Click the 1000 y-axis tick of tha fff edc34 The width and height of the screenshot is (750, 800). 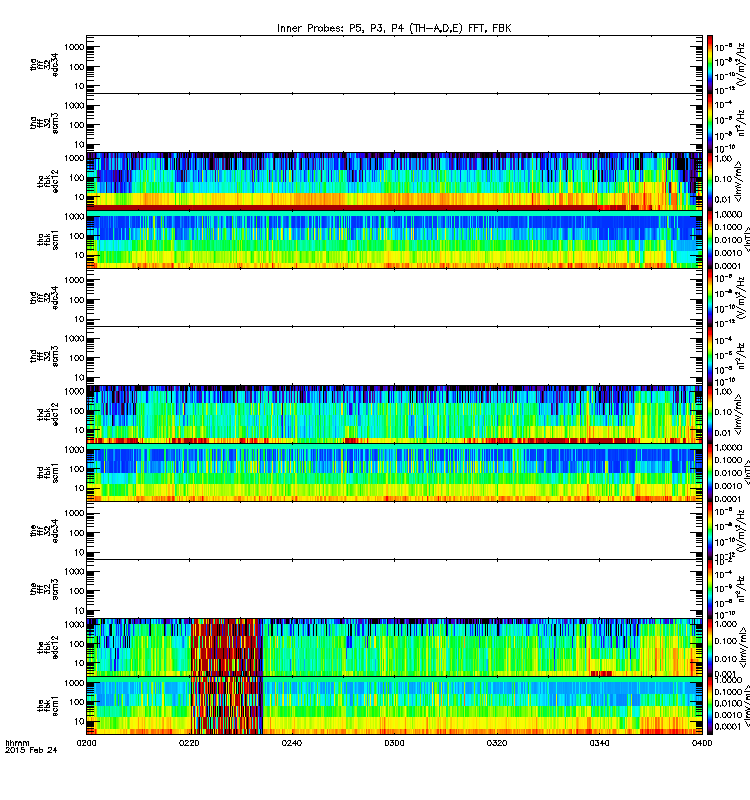pos(74,47)
